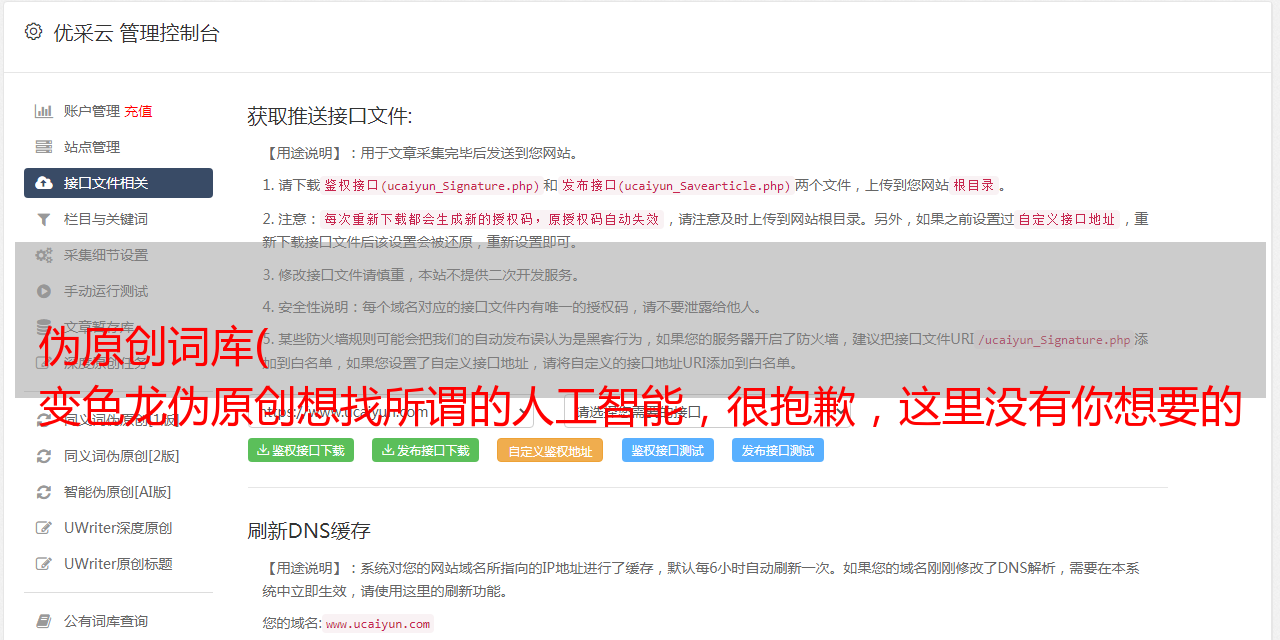1280x640 pixels.
Task: Click the blue 发布接口测试 button
Action: 778,450
